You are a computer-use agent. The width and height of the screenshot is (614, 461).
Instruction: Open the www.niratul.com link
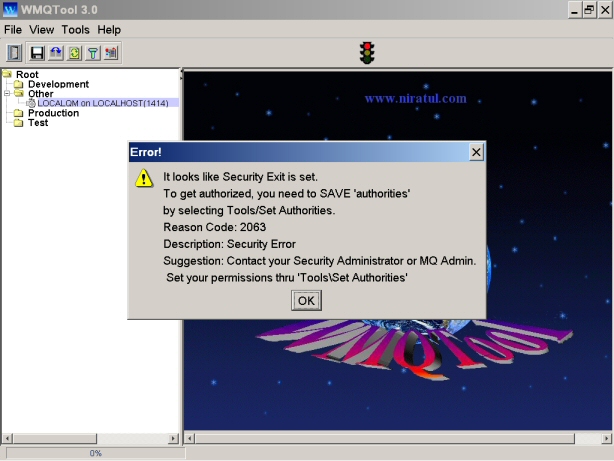[x=415, y=98]
